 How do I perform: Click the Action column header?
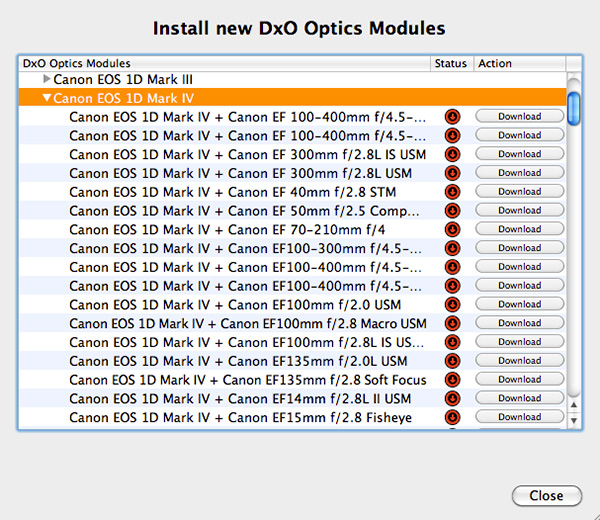pos(520,63)
